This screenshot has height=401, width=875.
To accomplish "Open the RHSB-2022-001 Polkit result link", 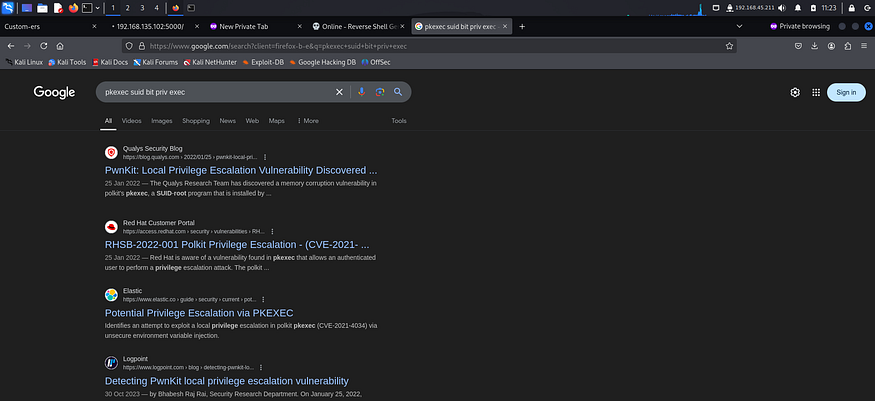I will click(x=237, y=245).
